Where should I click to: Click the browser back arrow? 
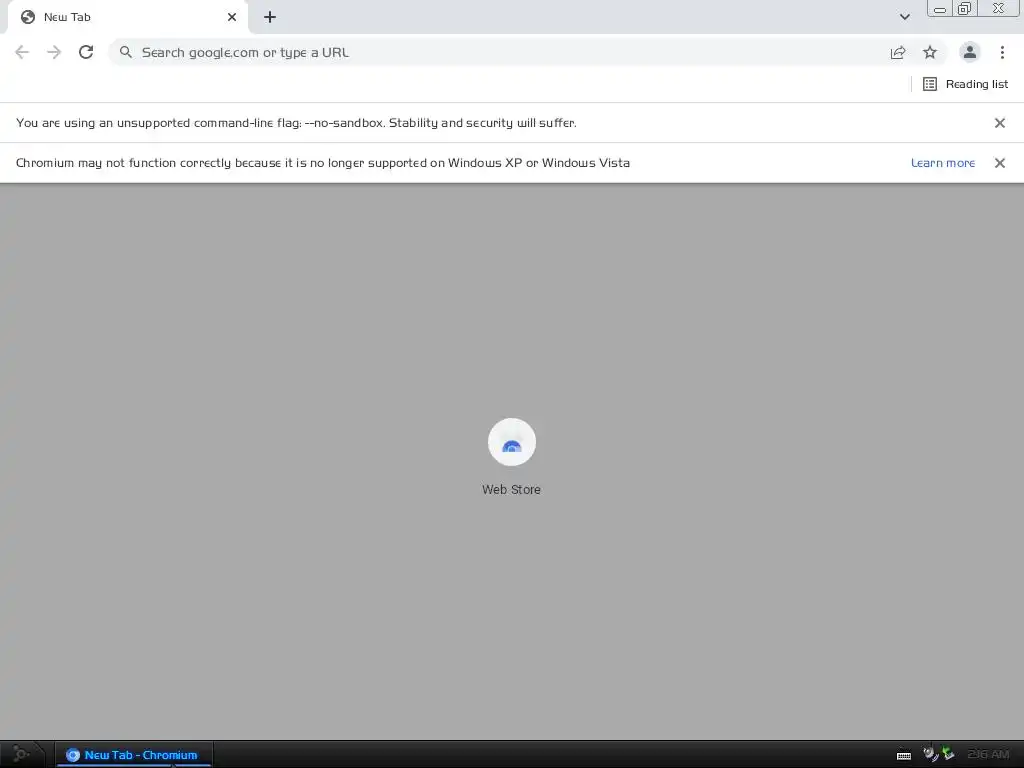pyautogui.click(x=22, y=52)
